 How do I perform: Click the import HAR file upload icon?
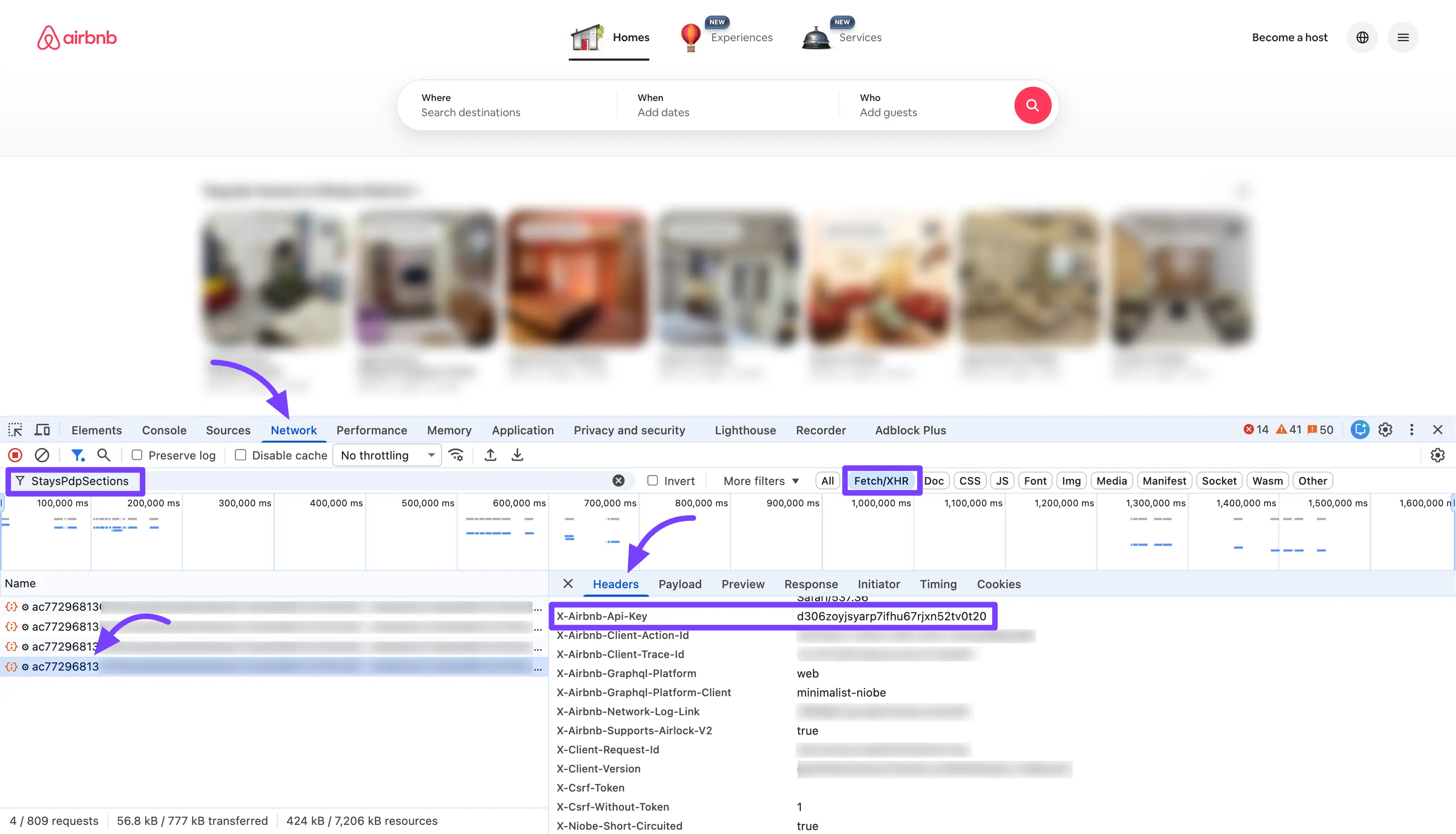pyautogui.click(x=490, y=455)
